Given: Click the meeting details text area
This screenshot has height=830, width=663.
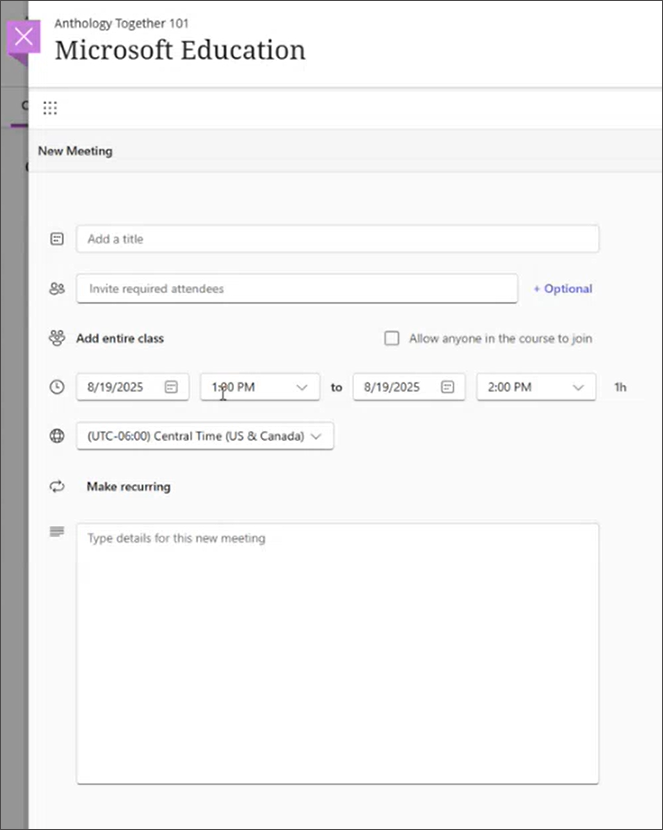Looking at the screenshot, I should 337,650.
